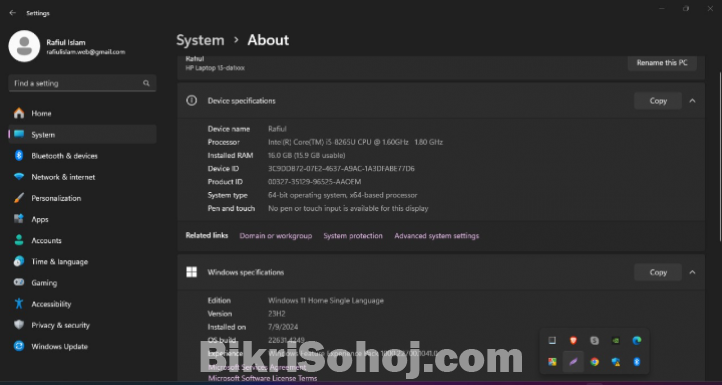Click the Device ID value starting 3C9DDB72

click(341, 169)
